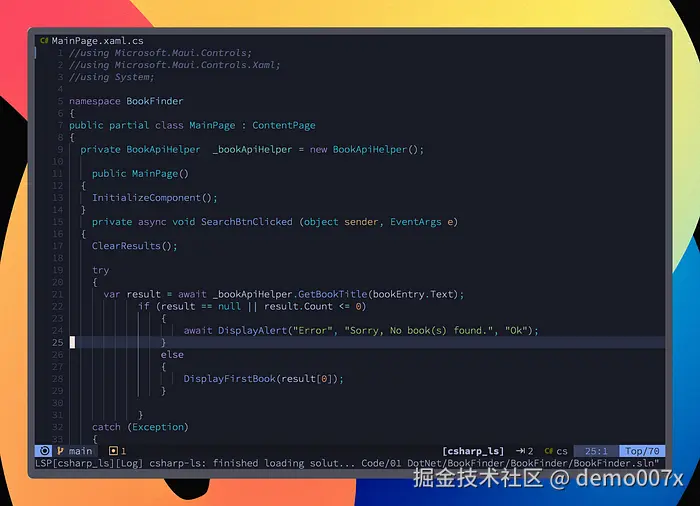Screen dimensions: 700x506
Task: Click line number 32 in the gutter
Action: [58, 427]
